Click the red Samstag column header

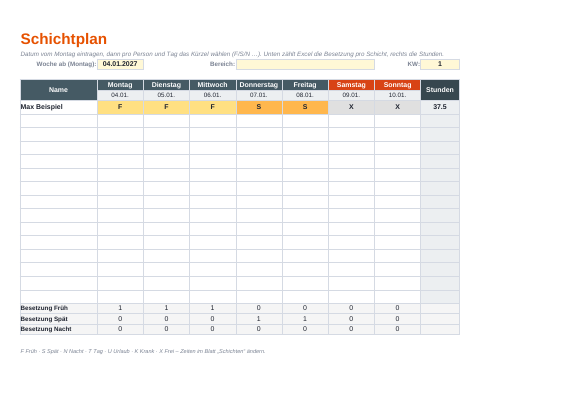click(x=351, y=85)
